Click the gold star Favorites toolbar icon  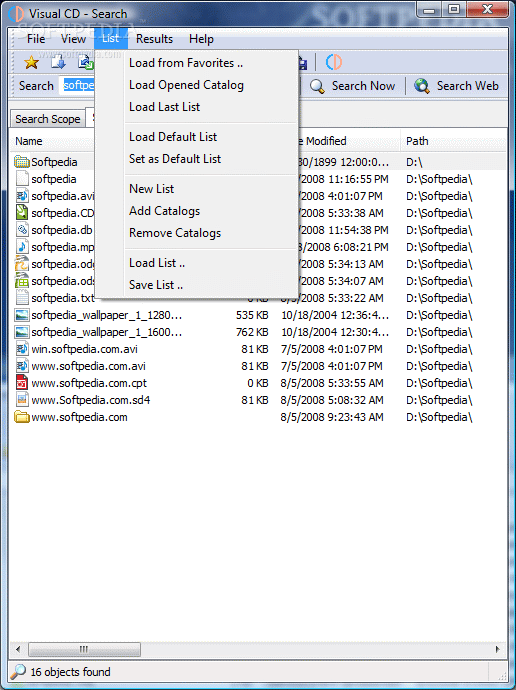click(31, 62)
